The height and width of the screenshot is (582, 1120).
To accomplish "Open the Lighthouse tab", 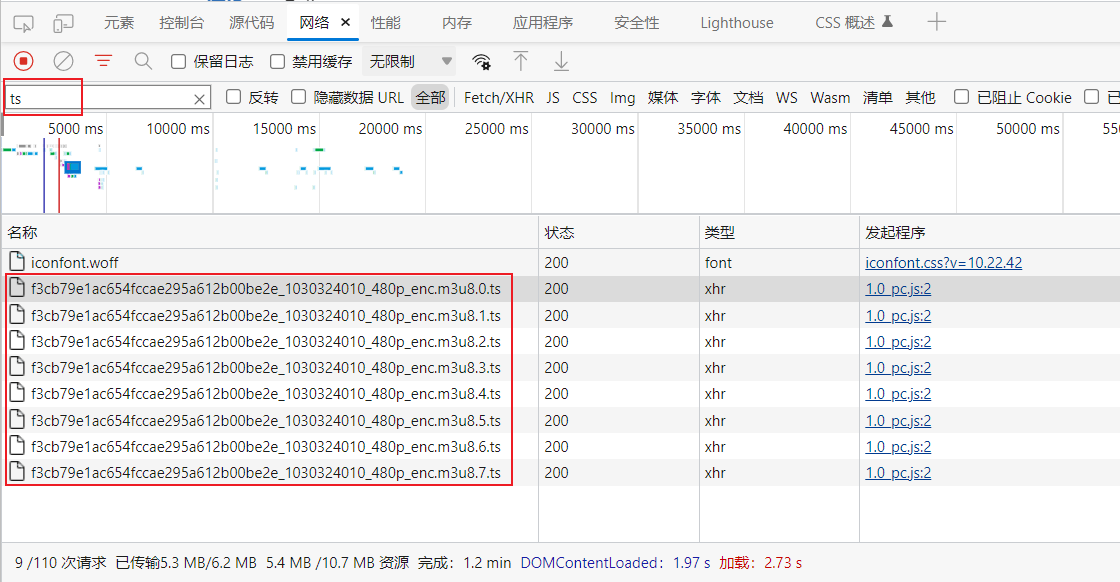I will 736,23.
